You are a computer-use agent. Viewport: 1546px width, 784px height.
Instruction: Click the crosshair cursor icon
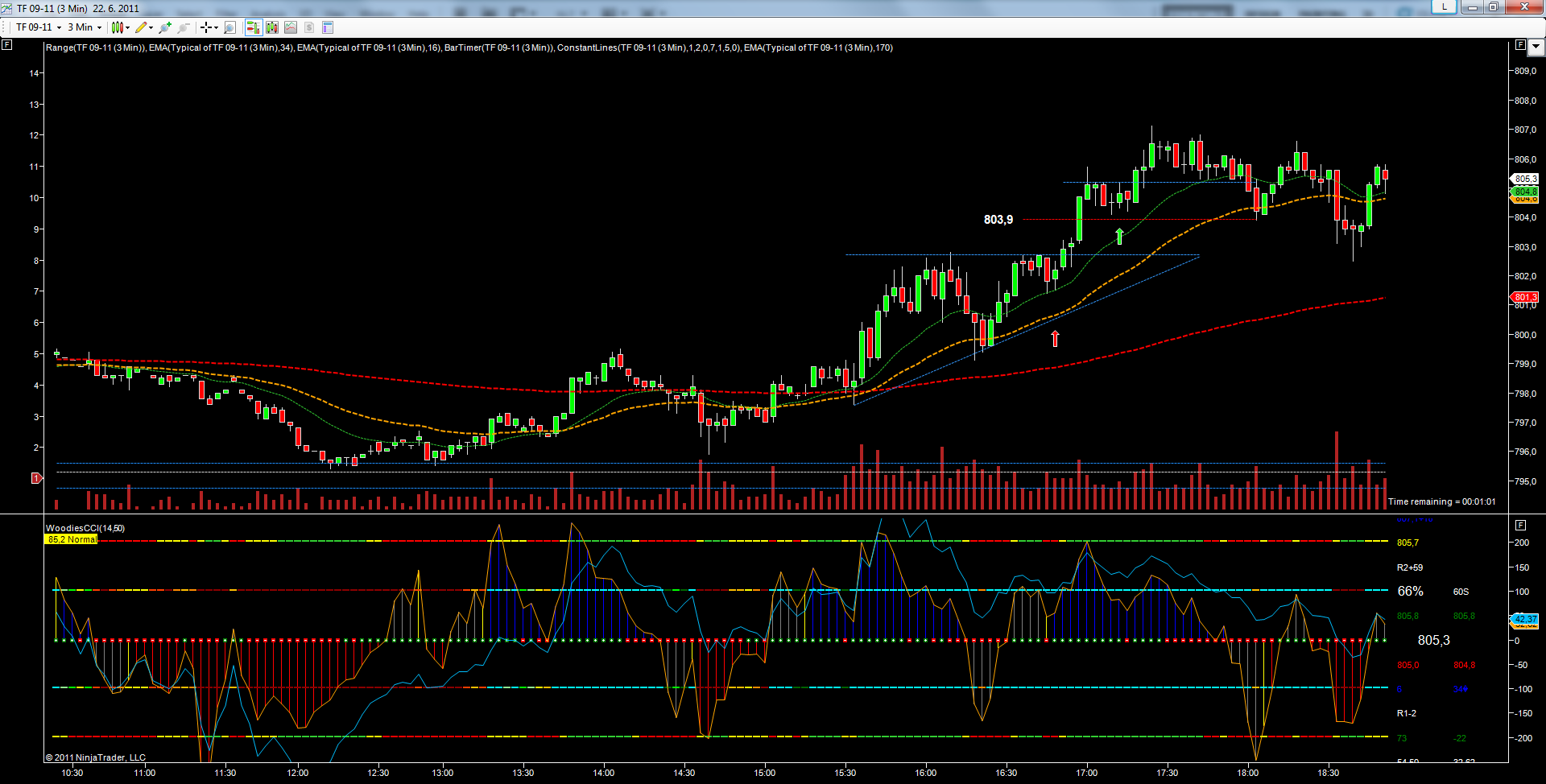click(206, 27)
